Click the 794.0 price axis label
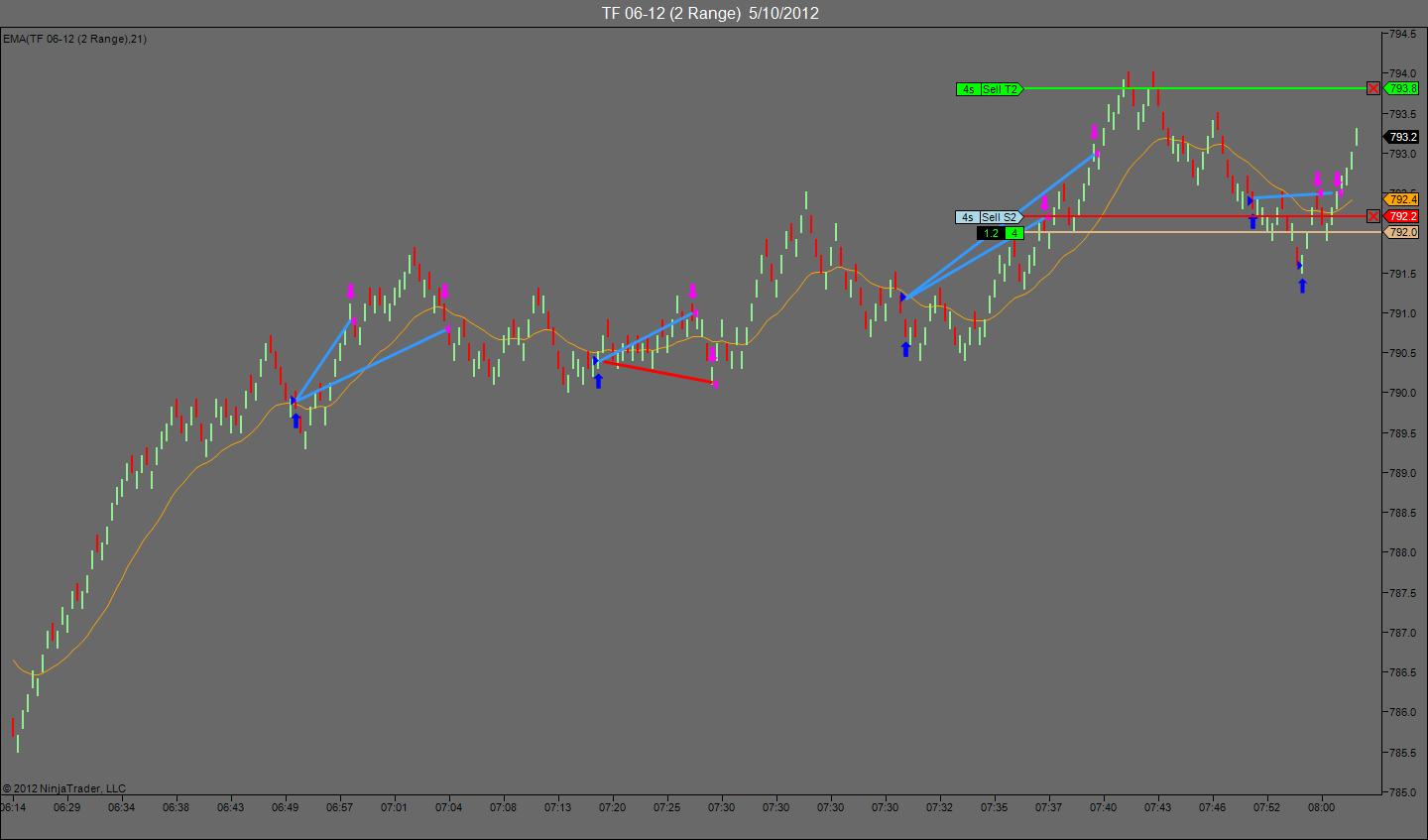The height and width of the screenshot is (840, 1428). (1402, 73)
